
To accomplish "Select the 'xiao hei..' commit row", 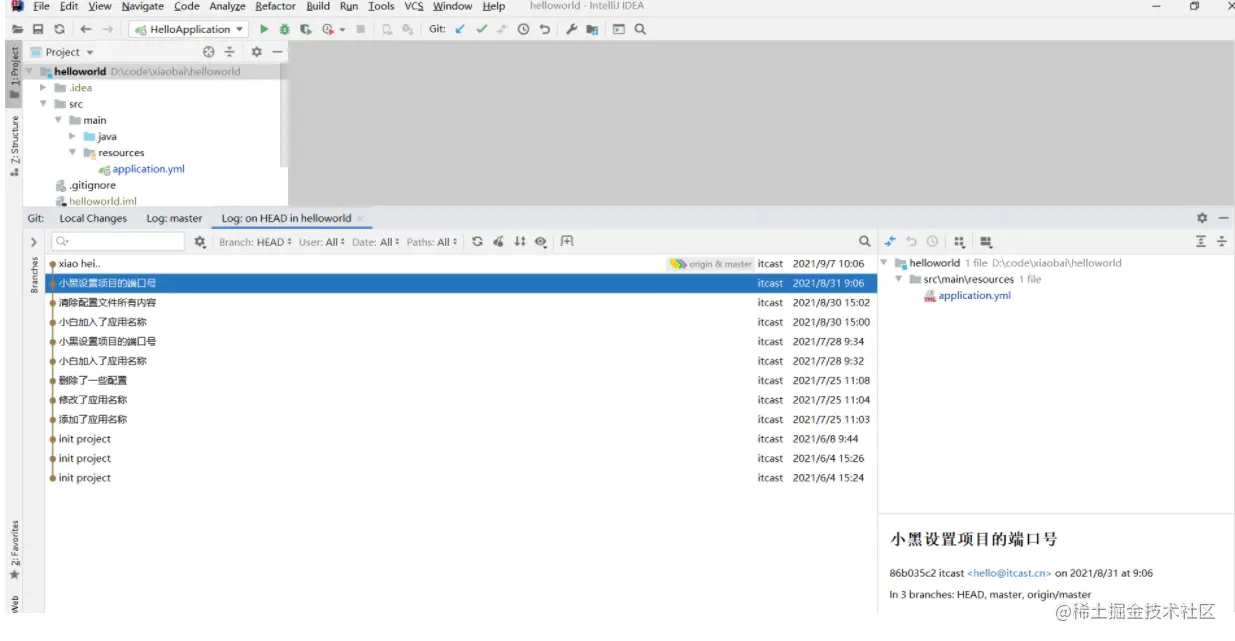I will [461, 264].
